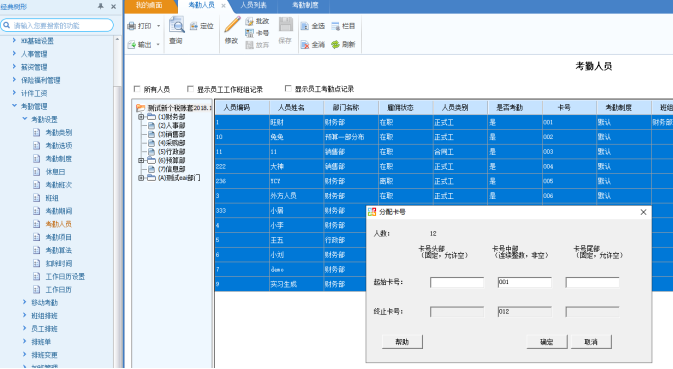Expand the (A)测试eai部门 node
Image resolution: width=673 pixels, height=369 pixels.
[141, 178]
